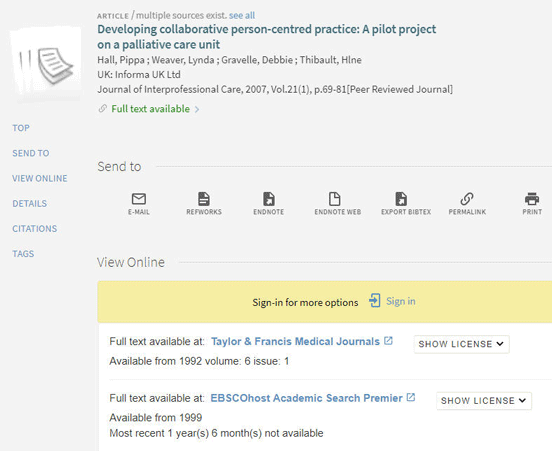This screenshot has width=552, height=451.
Task: Open Taylor & Francis Medical Journals link
Action: point(295,341)
